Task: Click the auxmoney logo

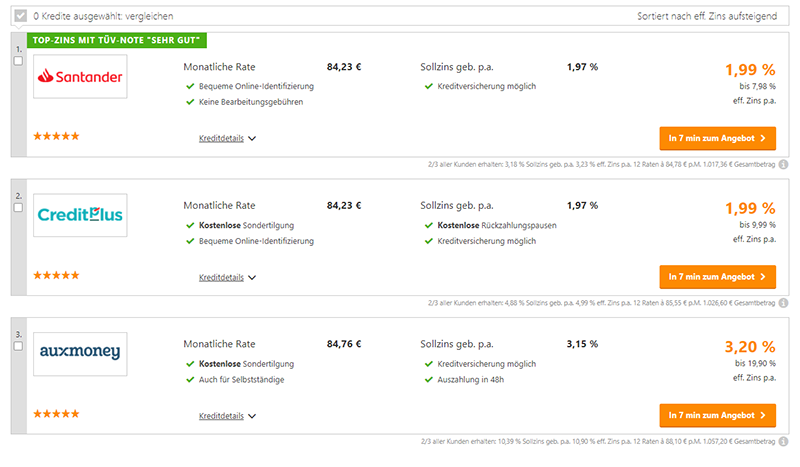Action: point(80,354)
